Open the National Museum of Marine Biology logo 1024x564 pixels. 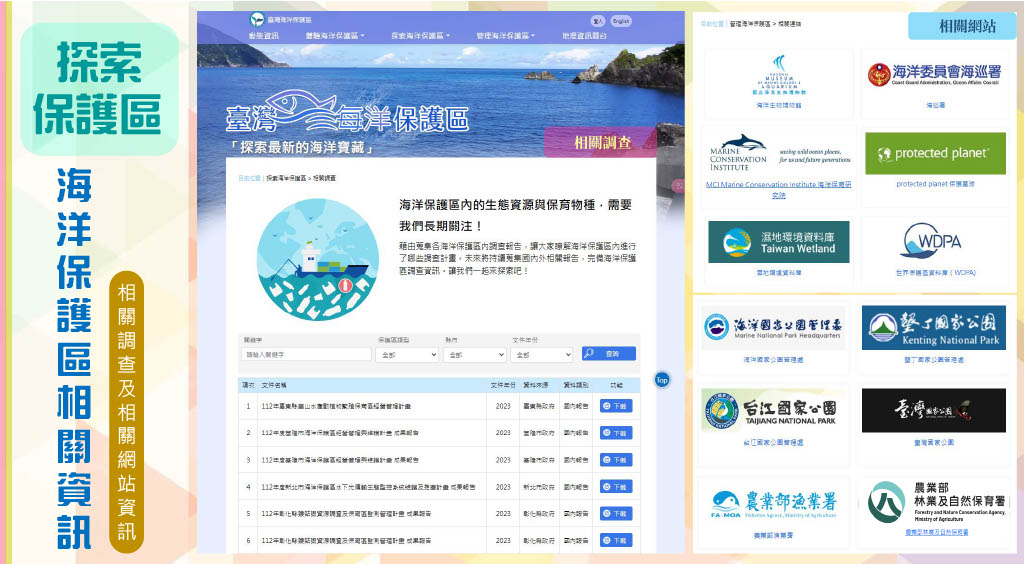[x=779, y=75]
